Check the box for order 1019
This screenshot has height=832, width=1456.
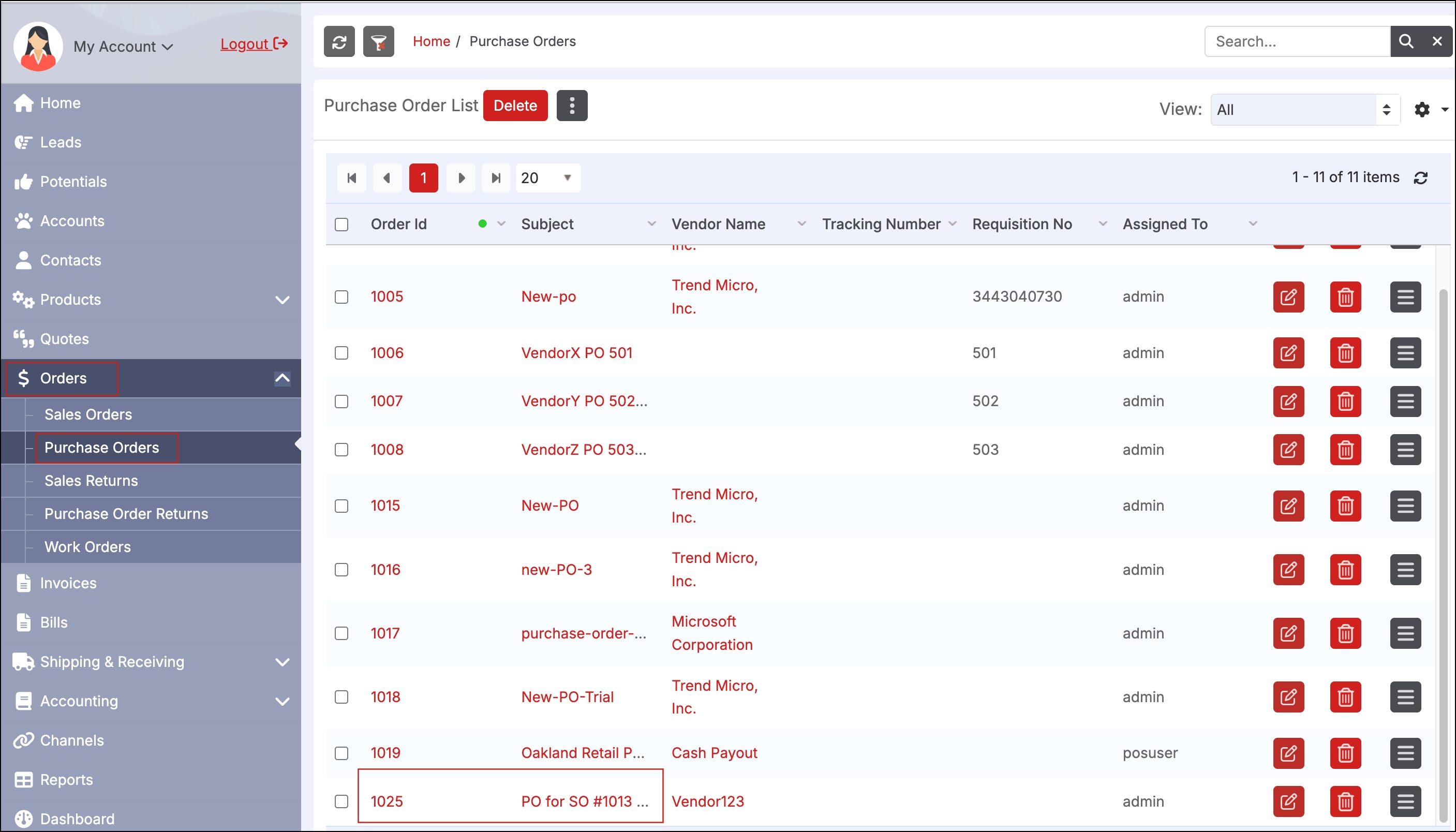341,753
